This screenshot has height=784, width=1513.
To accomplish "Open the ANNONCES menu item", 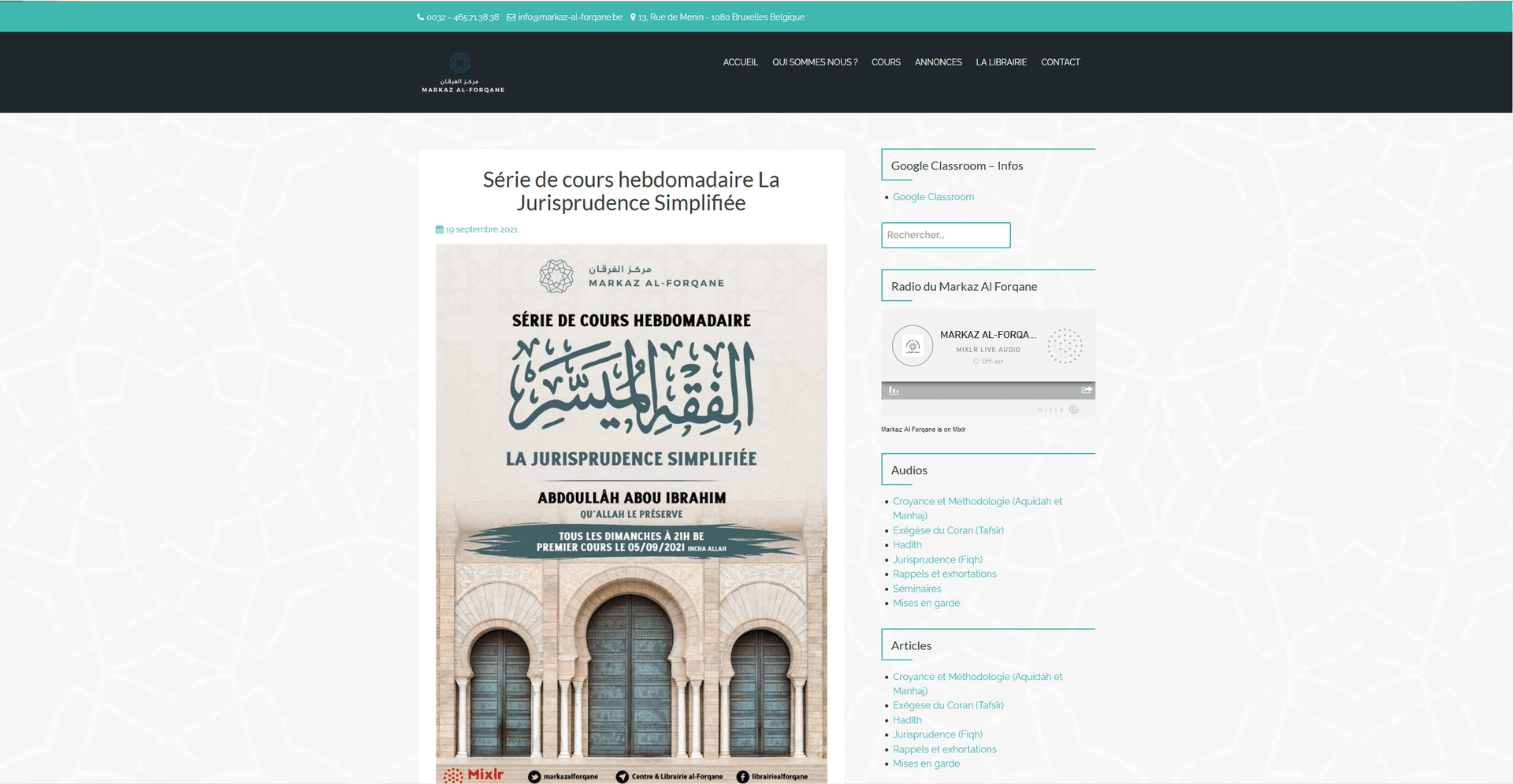I will coord(939,62).
